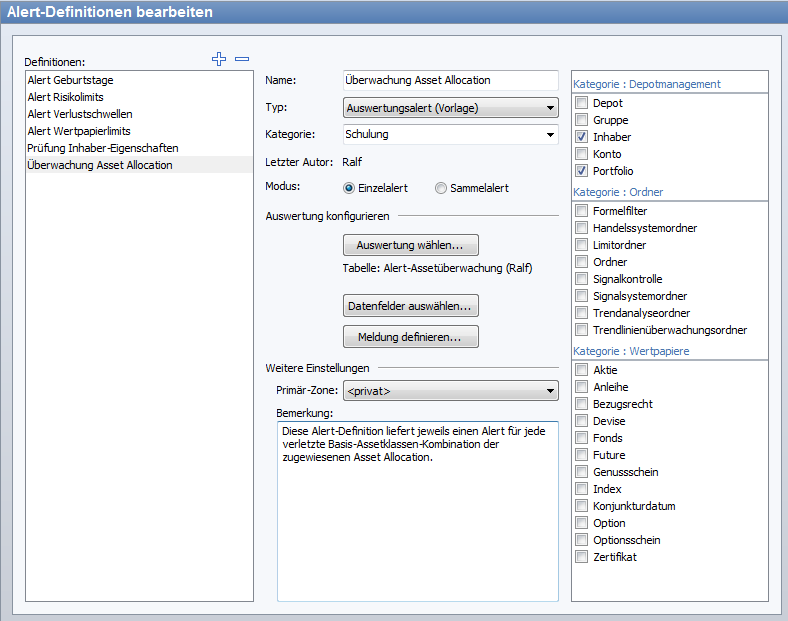Click the Auswertung wählen button

click(410, 244)
